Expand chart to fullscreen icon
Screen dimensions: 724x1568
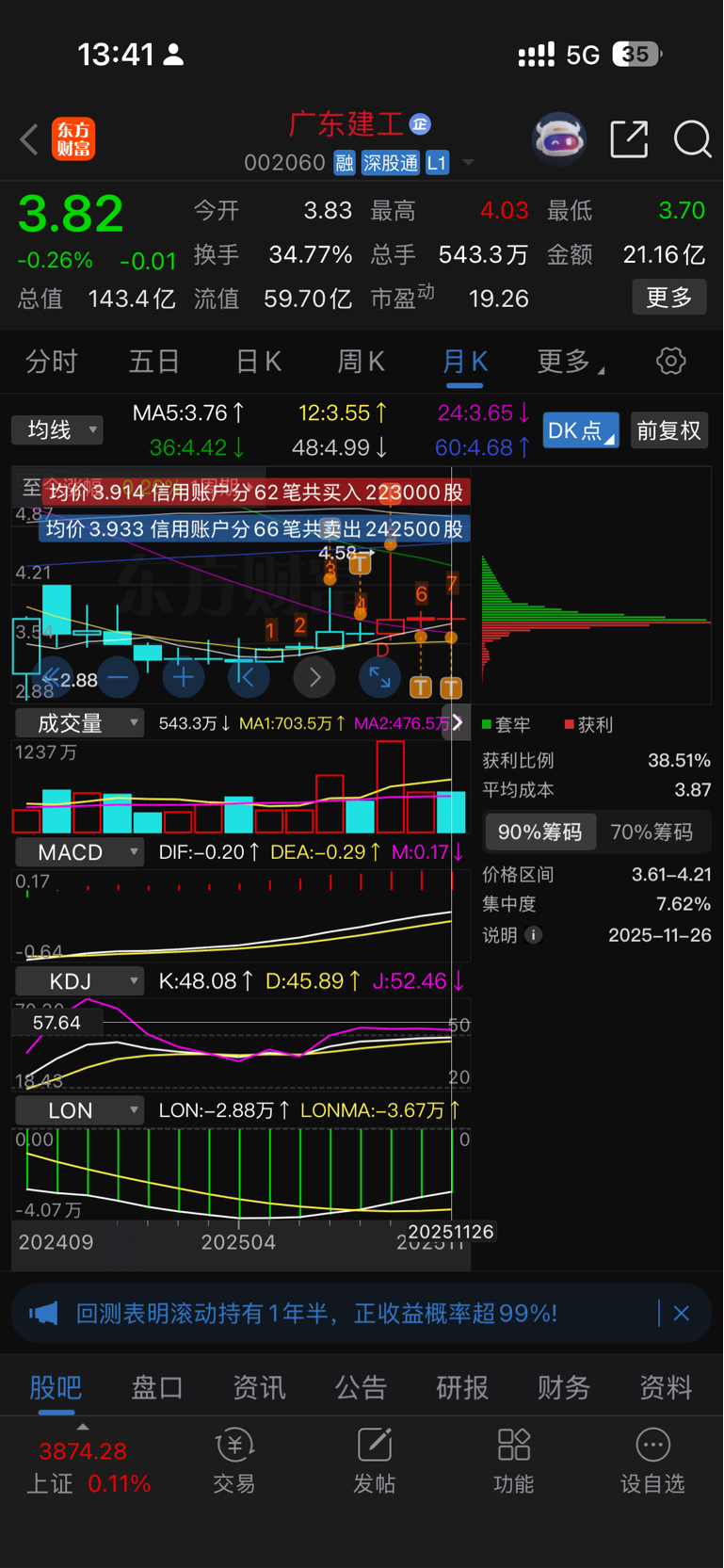click(379, 677)
